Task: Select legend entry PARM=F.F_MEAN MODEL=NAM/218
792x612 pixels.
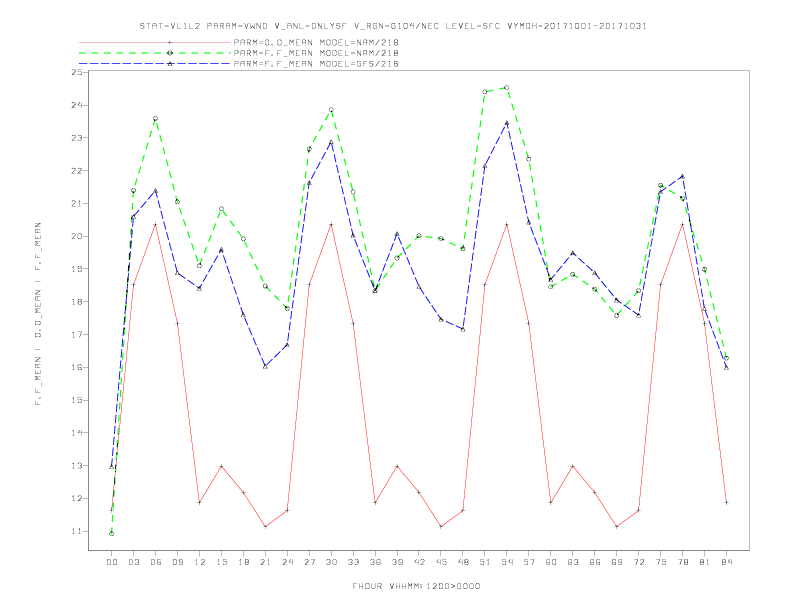Action: click(x=316, y=53)
